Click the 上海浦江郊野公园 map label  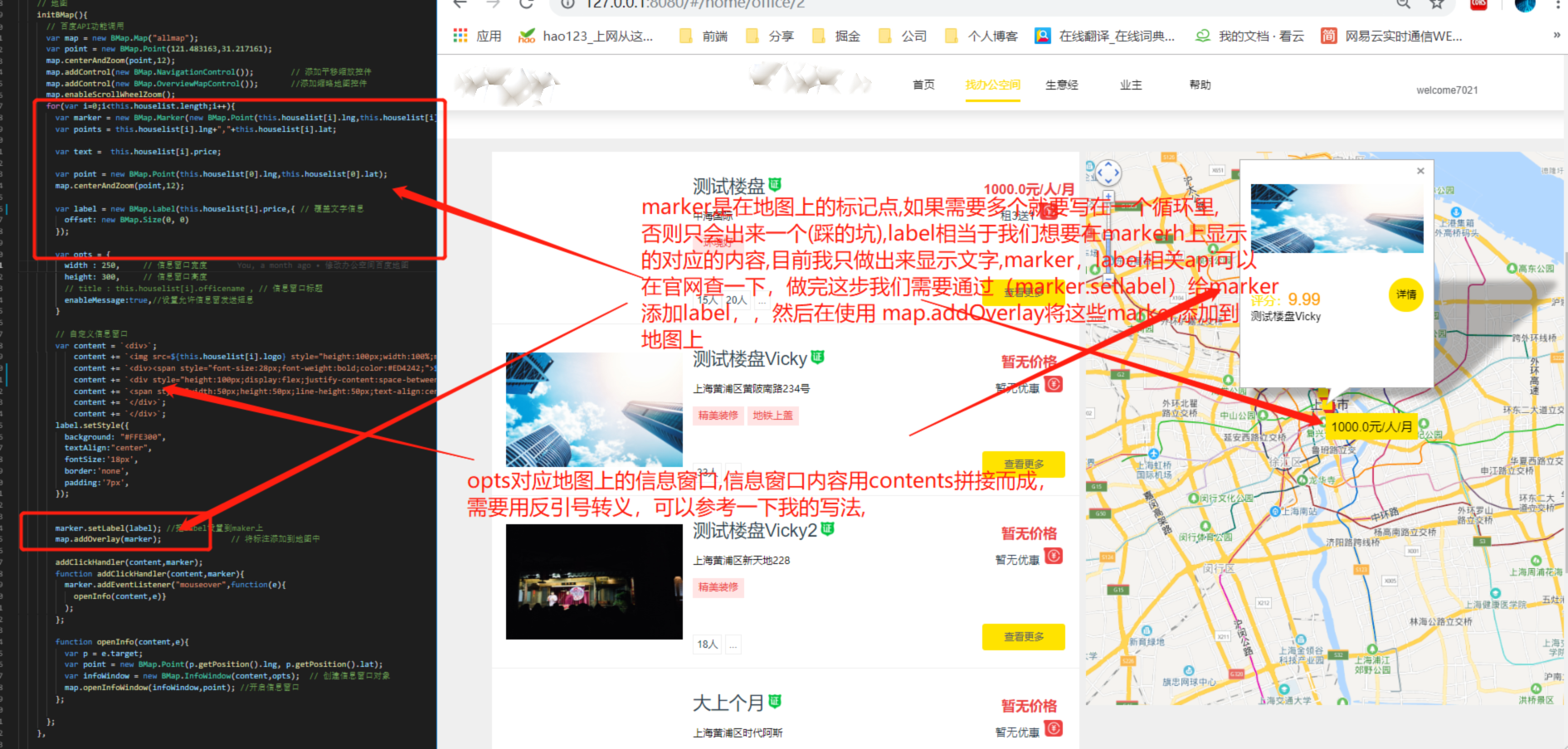click(1372, 665)
